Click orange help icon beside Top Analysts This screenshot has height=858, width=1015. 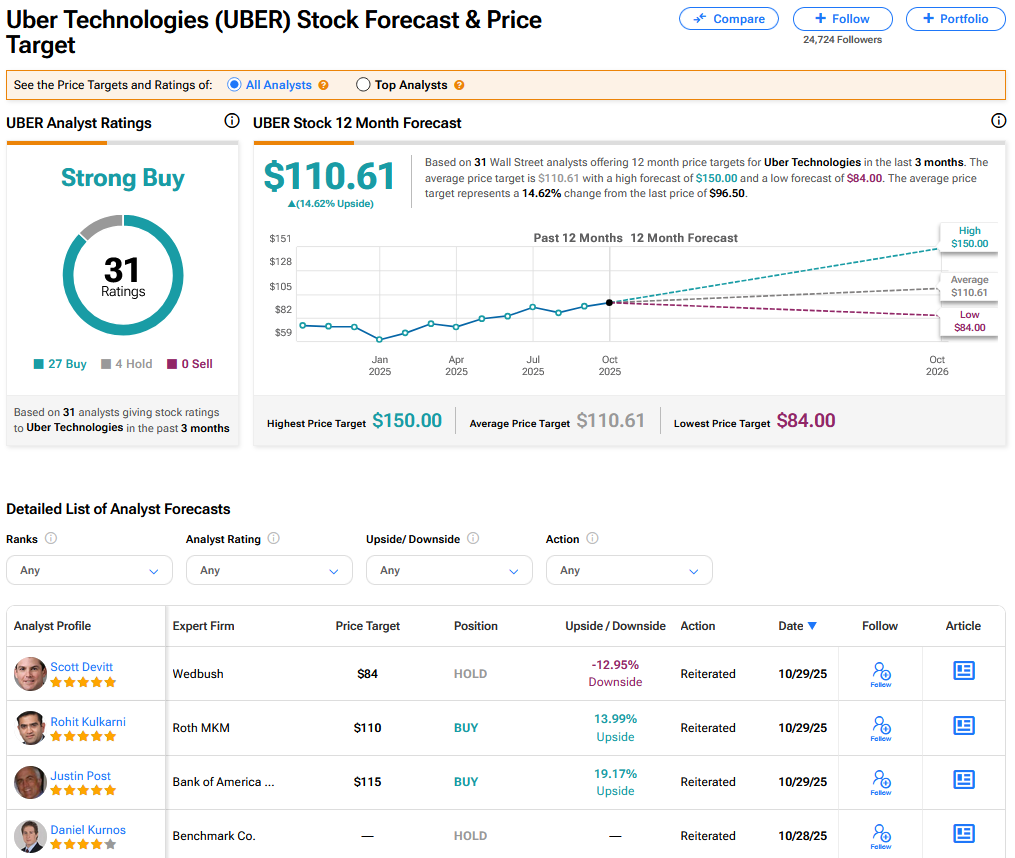(x=459, y=85)
